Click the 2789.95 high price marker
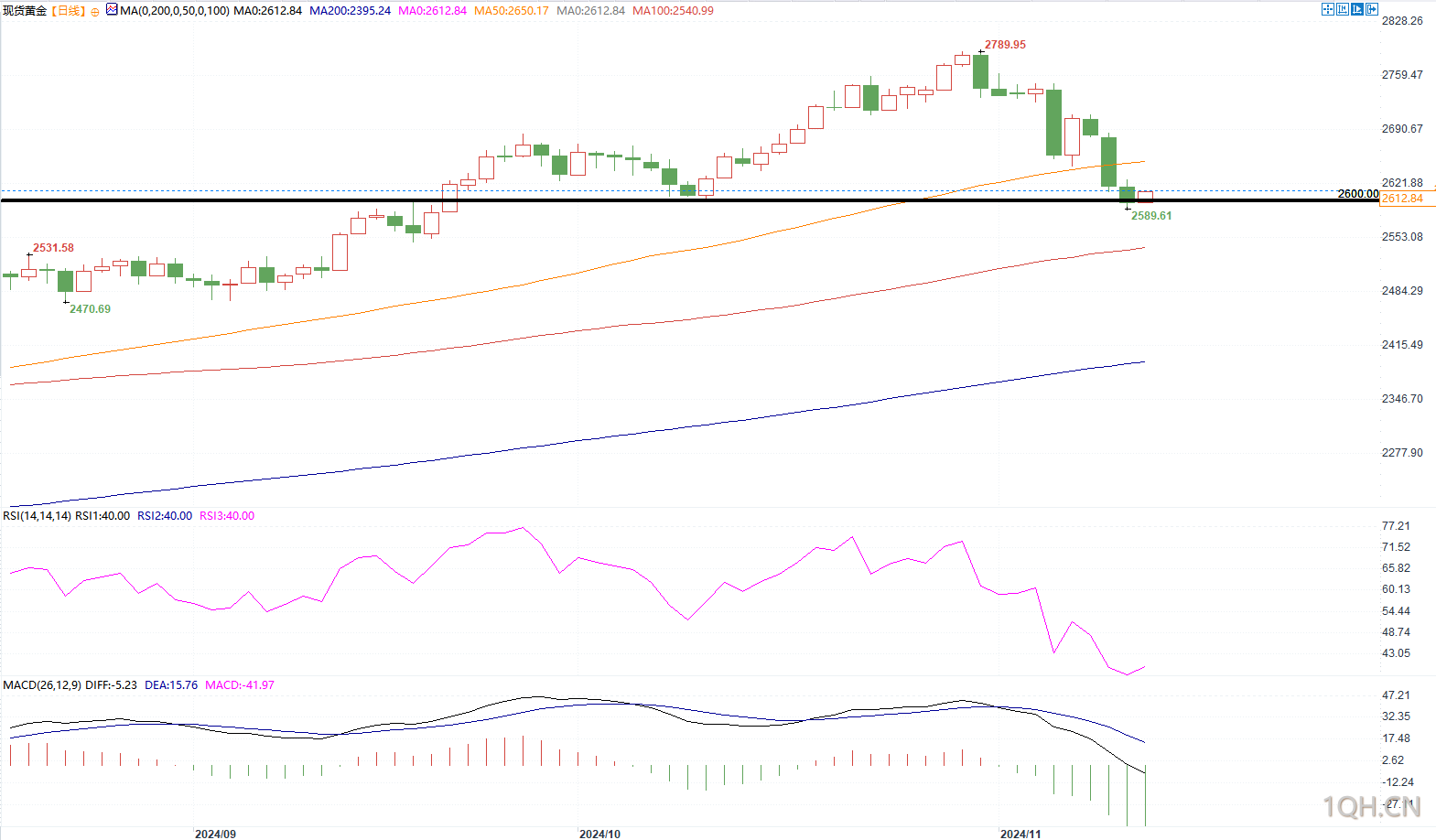The image size is (1436, 840). pyautogui.click(x=1005, y=45)
